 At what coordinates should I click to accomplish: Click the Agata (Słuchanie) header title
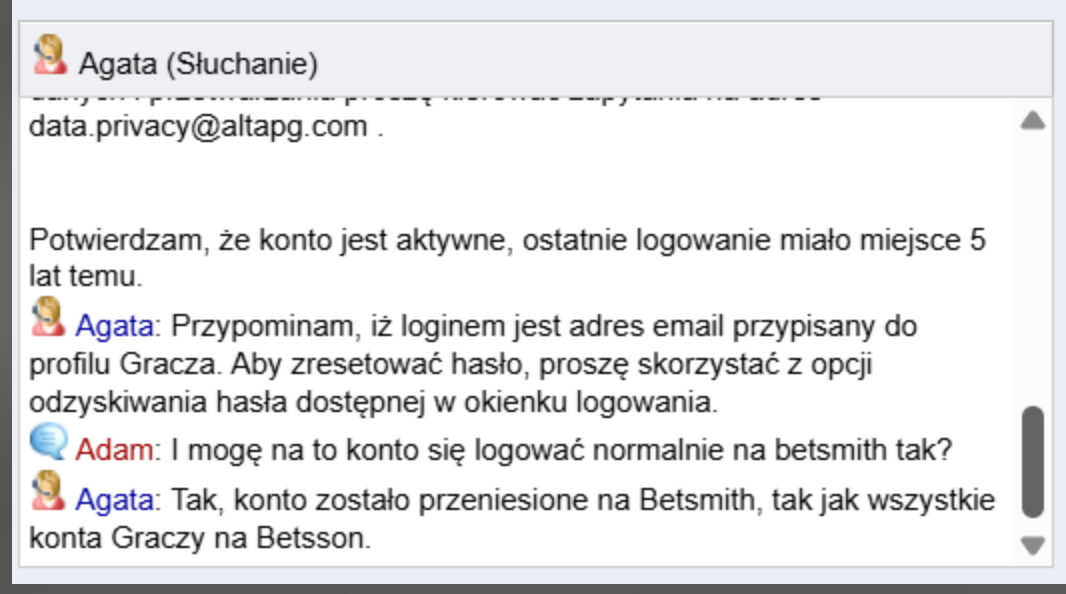point(198,64)
